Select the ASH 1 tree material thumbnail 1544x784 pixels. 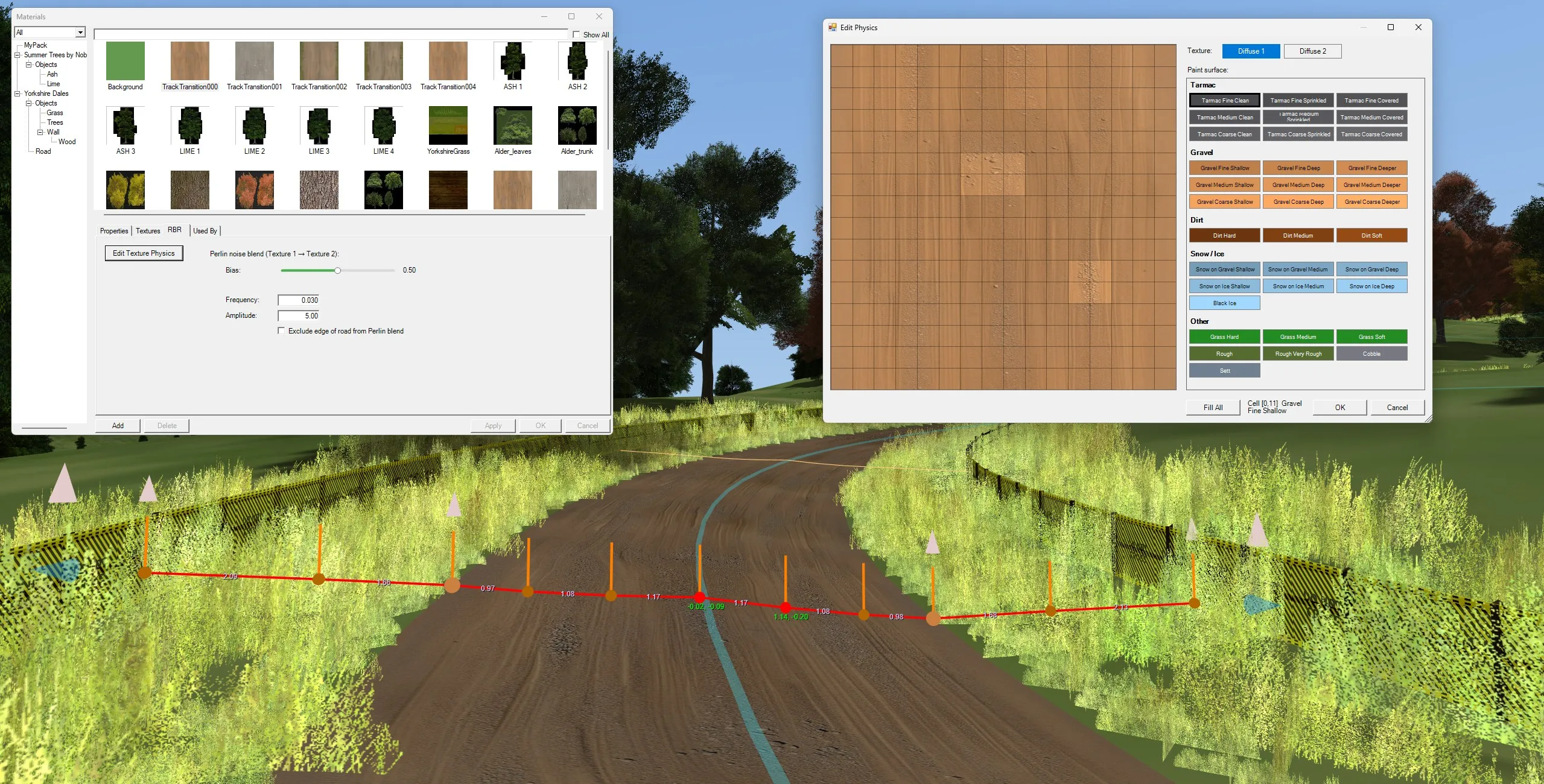513,61
